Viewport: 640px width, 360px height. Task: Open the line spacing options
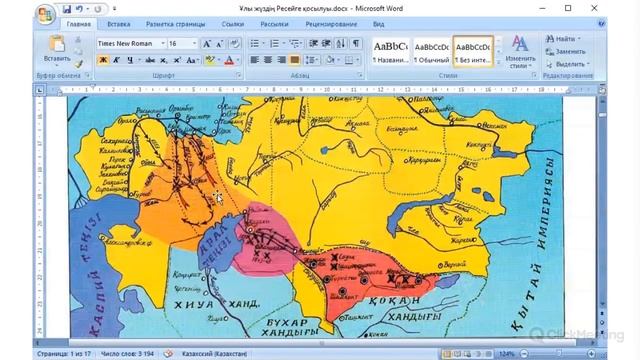[x=312, y=60]
